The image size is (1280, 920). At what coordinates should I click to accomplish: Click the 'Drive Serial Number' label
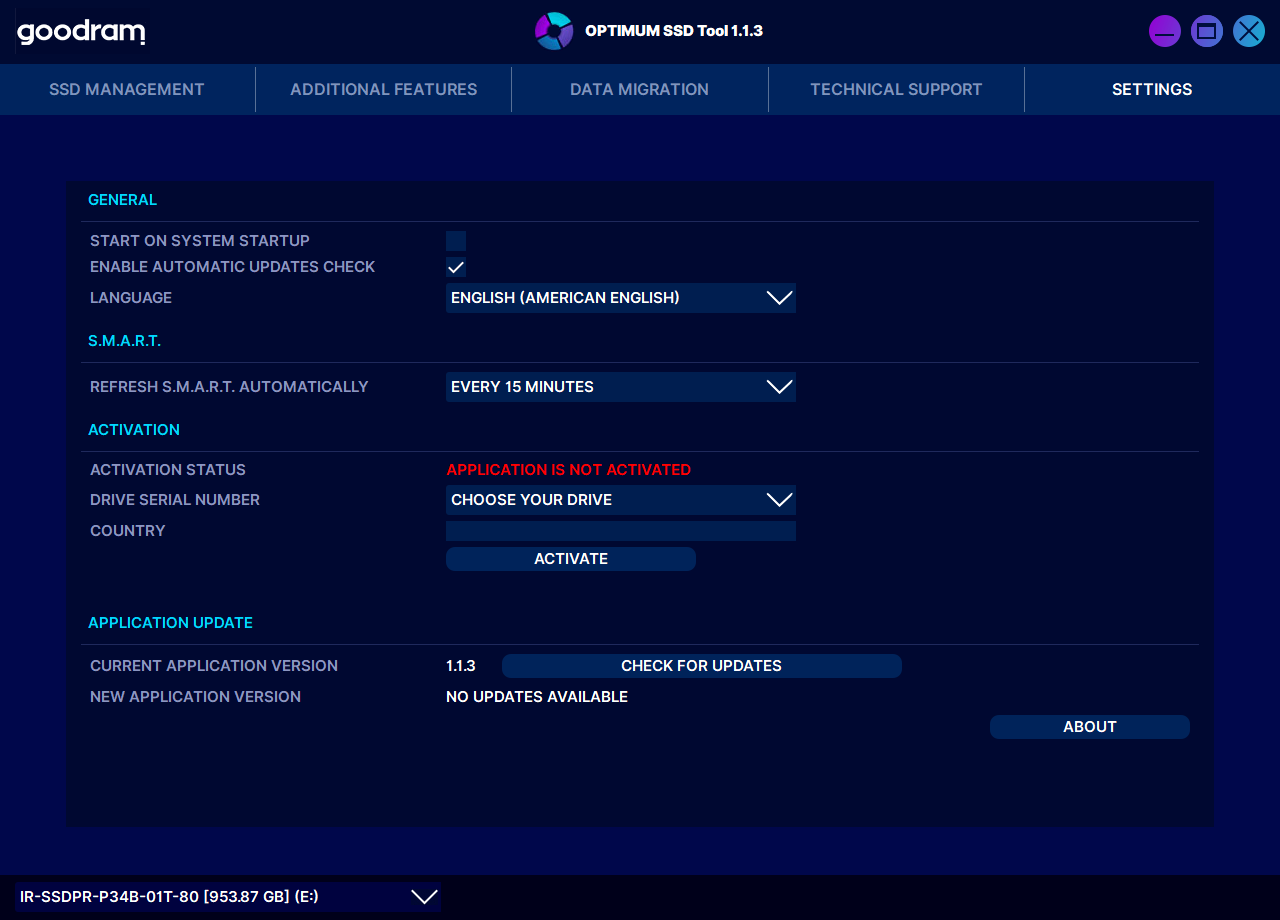[175, 500]
